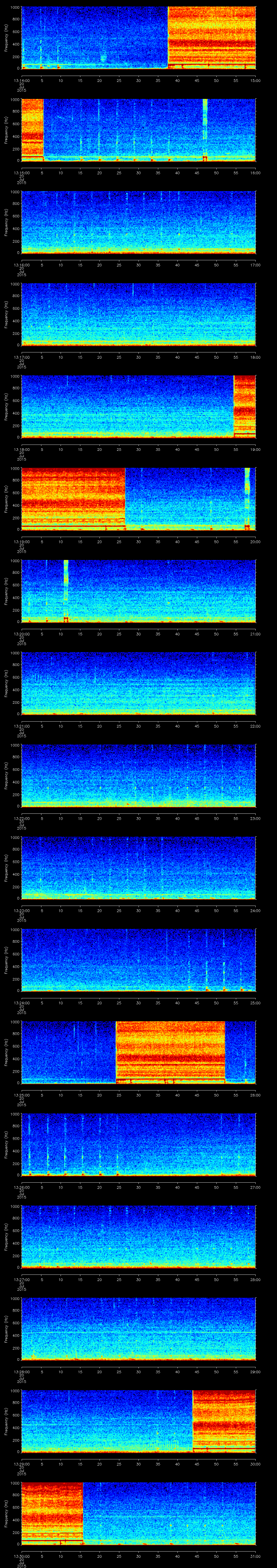Select the 13:18:00 start time label
This screenshot has width=277, height=1568.
21,450
